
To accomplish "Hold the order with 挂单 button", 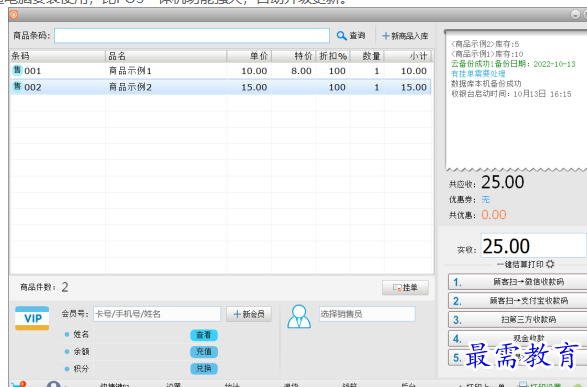I will pos(405,287).
